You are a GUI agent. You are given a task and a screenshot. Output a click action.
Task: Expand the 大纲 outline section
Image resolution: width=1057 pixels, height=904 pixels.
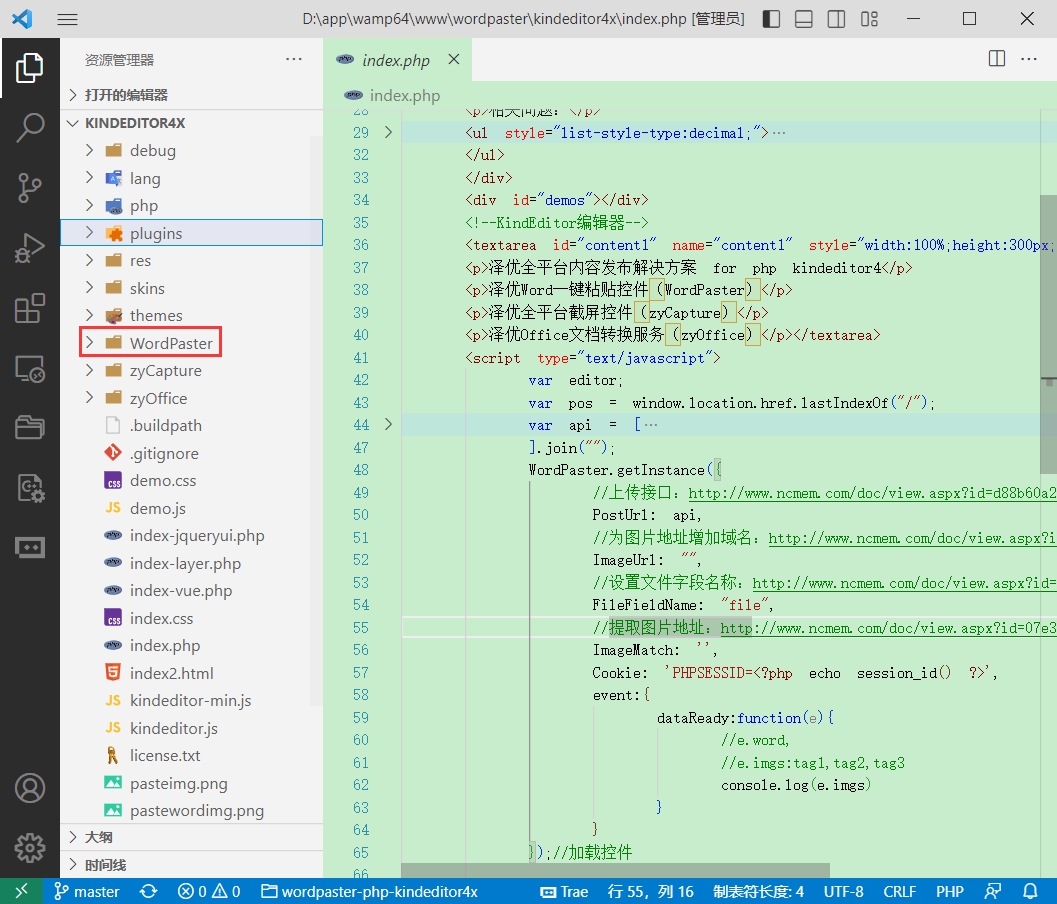pyautogui.click(x=98, y=837)
